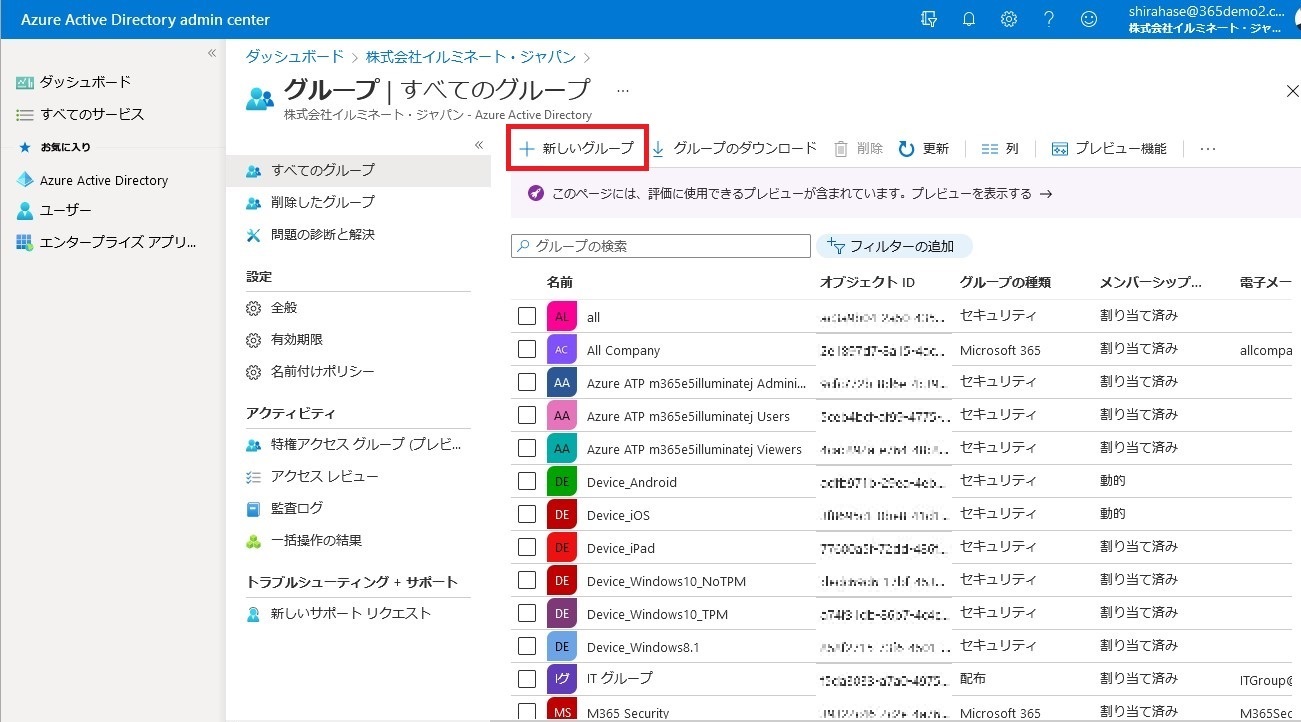The image size is (1301, 722).
Task: Open the Cloud Shell icon in header
Action: tap(929, 19)
